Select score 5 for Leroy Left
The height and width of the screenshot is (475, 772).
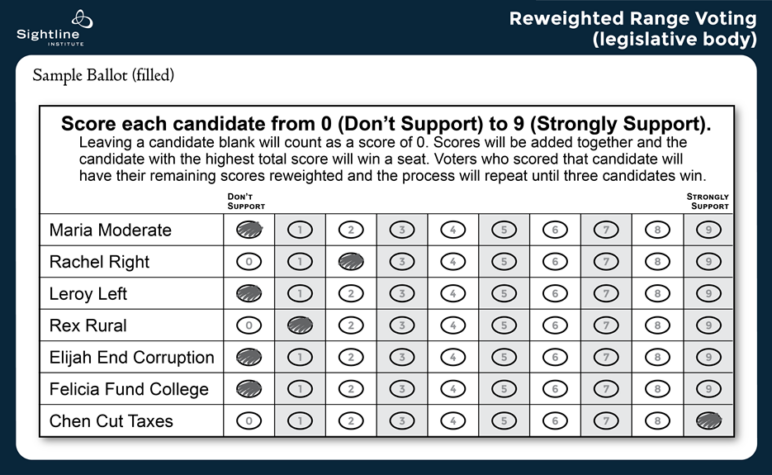click(505, 294)
